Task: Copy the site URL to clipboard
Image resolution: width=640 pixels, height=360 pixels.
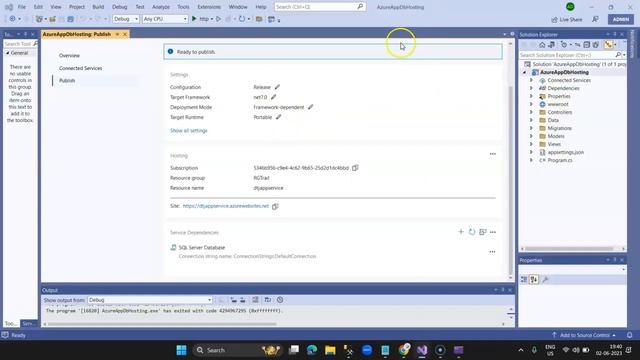Action: [x=275, y=206]
